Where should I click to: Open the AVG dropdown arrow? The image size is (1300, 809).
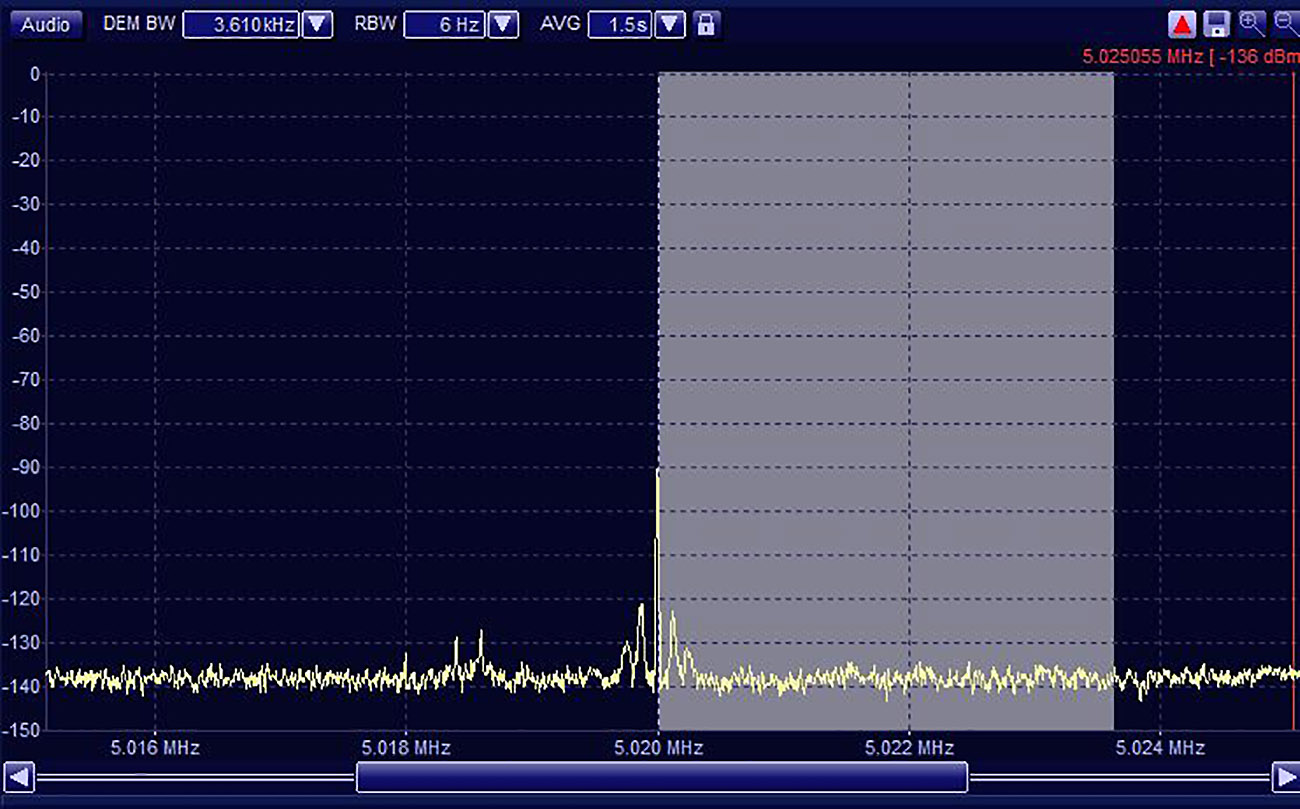pos(670,25)
